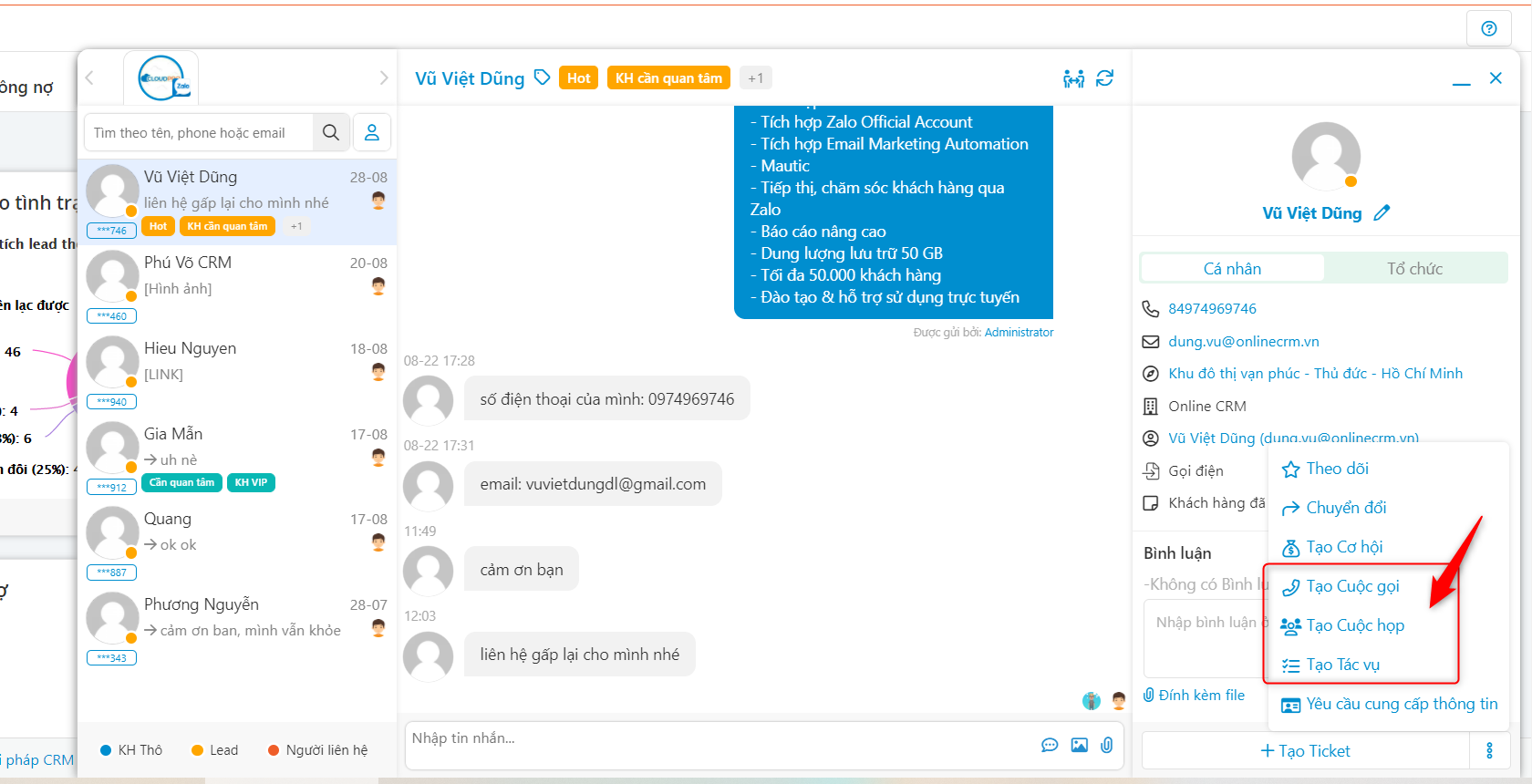Click the email vuvietdungdl@gmail.com message

(x=593, y=484)
